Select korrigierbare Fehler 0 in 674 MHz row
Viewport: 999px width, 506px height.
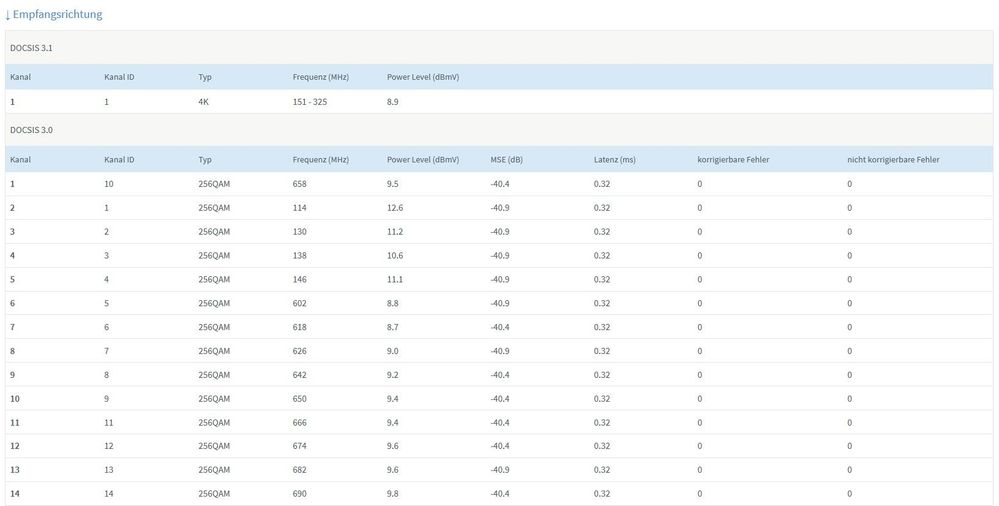700,446
